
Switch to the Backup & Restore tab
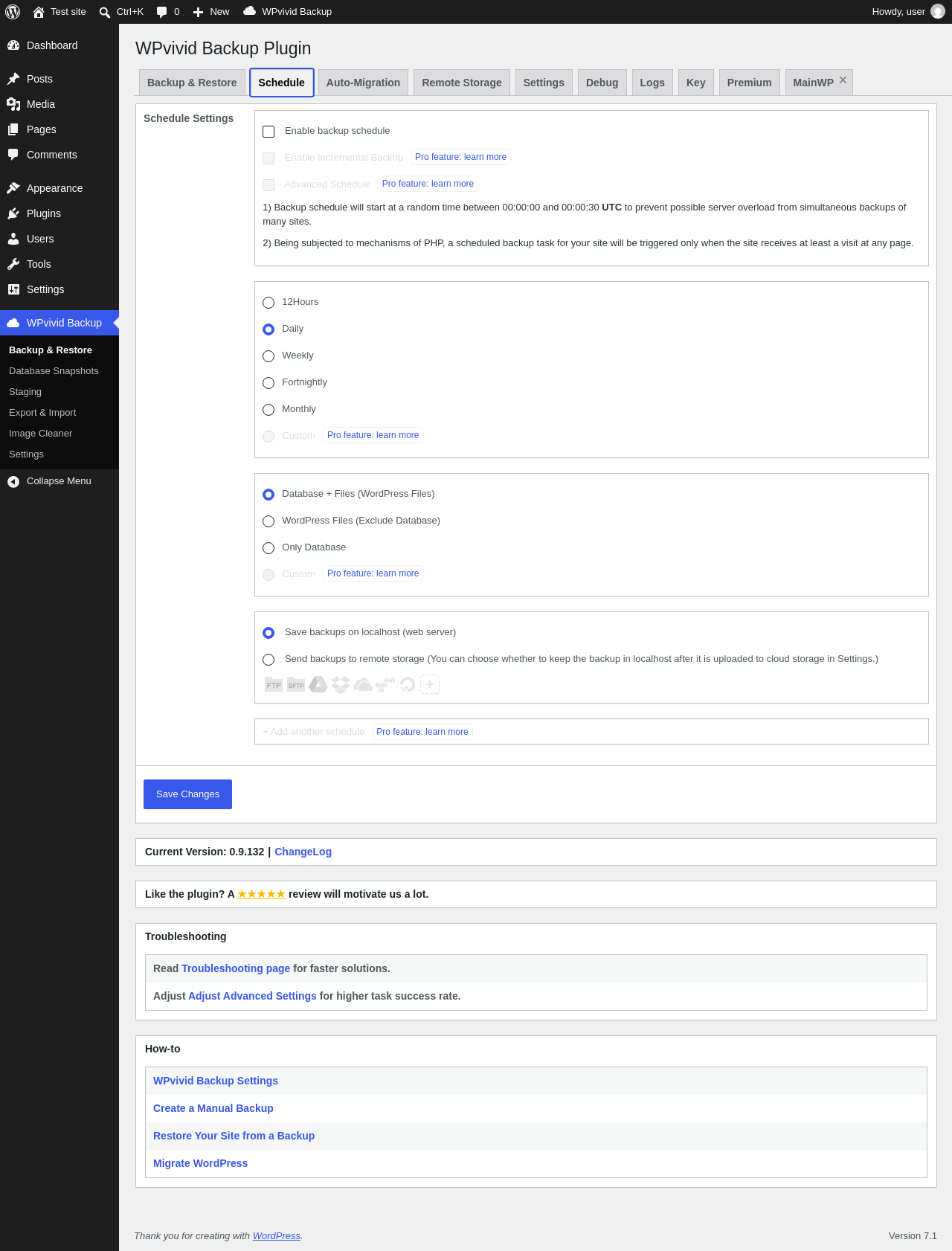[x=192, y=83]
